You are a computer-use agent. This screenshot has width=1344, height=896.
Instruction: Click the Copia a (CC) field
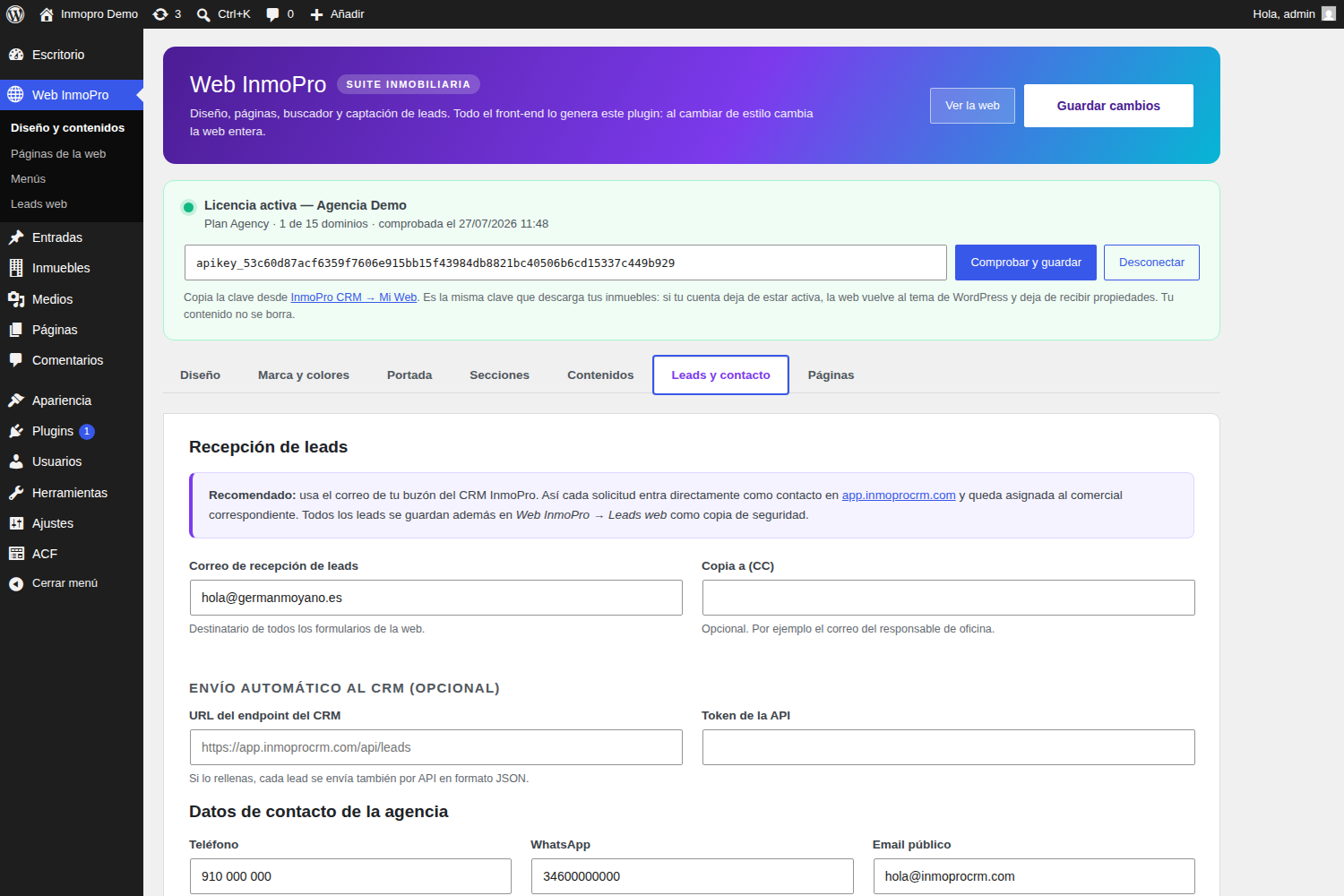[x=948, y=598]
